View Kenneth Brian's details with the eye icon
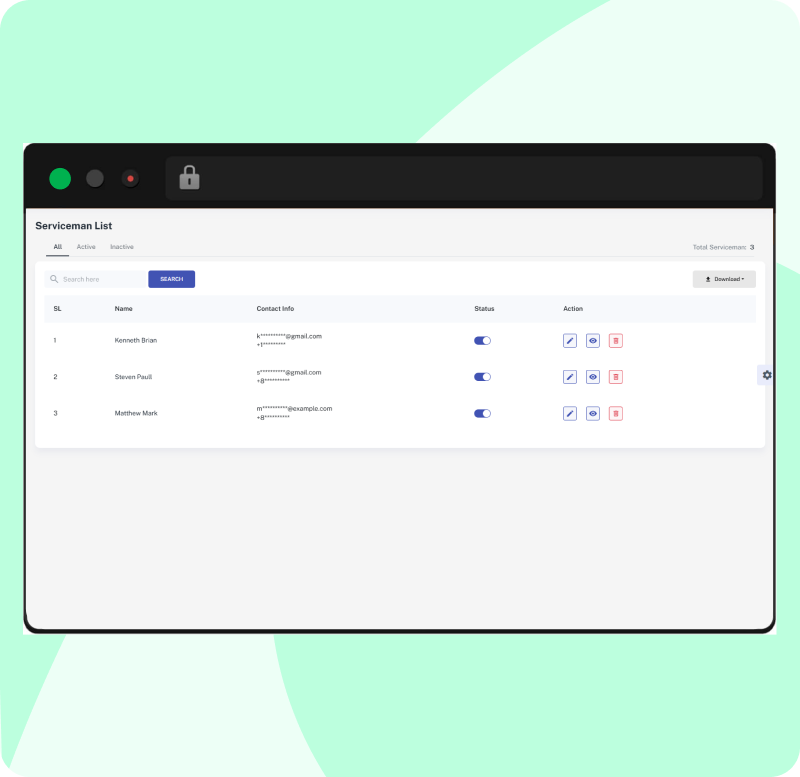 click(593, 341)
